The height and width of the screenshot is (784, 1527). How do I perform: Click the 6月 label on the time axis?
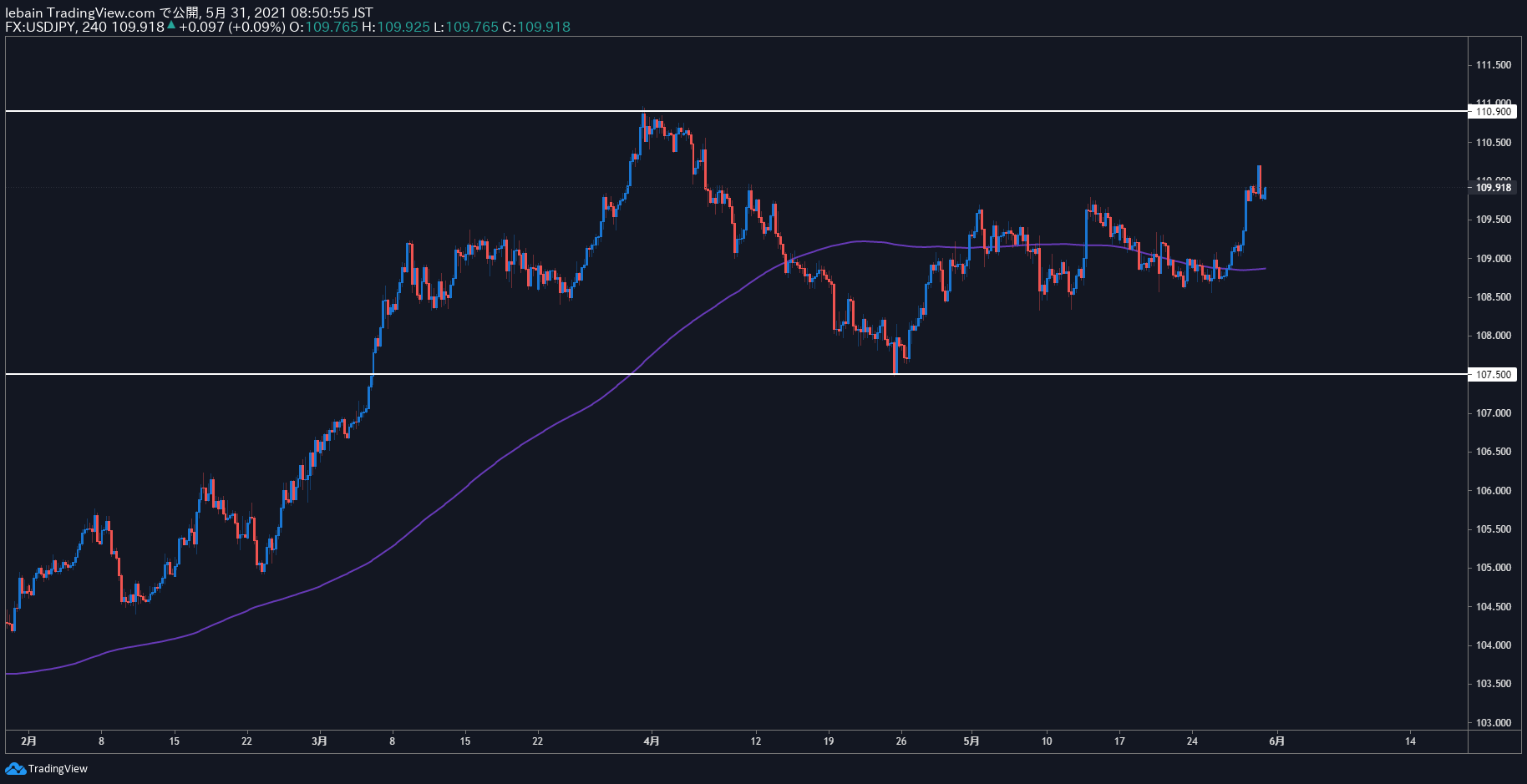(1277, 741)
